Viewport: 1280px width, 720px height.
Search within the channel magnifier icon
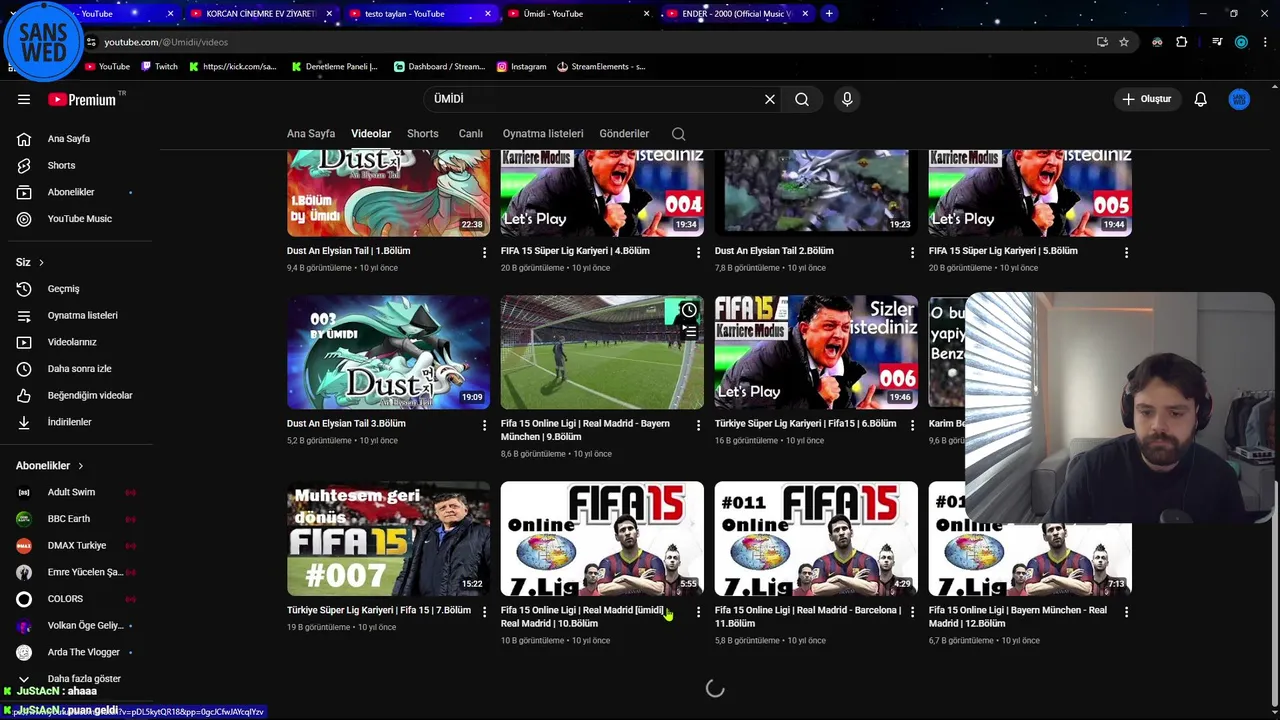[x=679, y=134]
